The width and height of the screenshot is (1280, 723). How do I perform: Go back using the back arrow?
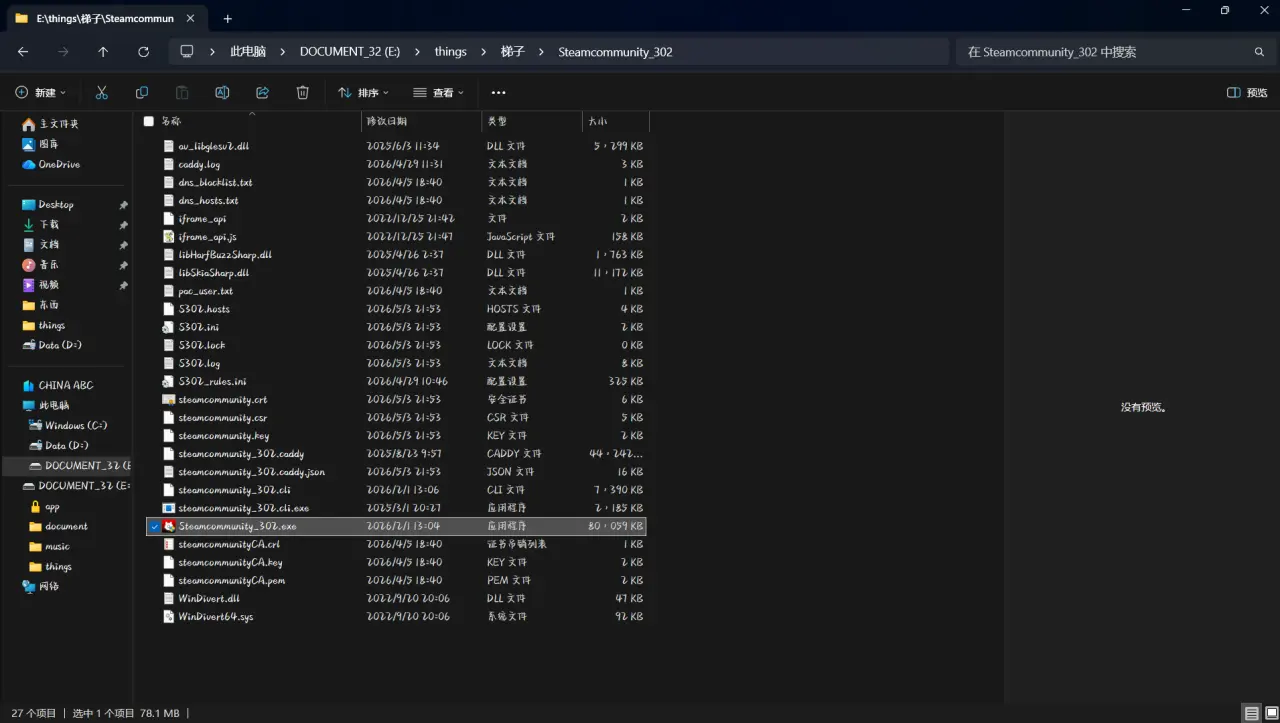[23, 52]
